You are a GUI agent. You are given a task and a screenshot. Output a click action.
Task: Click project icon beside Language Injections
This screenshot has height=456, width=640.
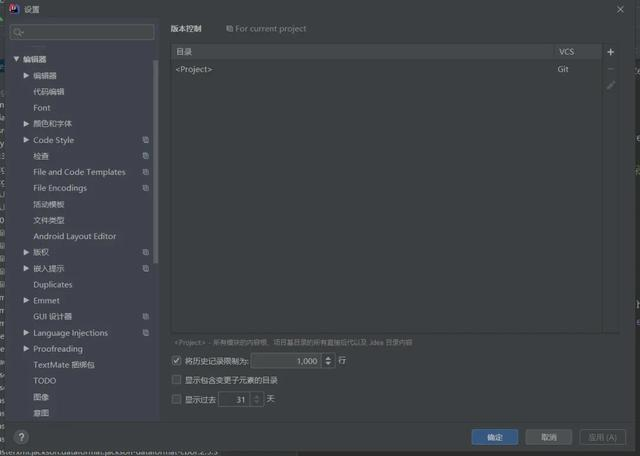(145, 333)
